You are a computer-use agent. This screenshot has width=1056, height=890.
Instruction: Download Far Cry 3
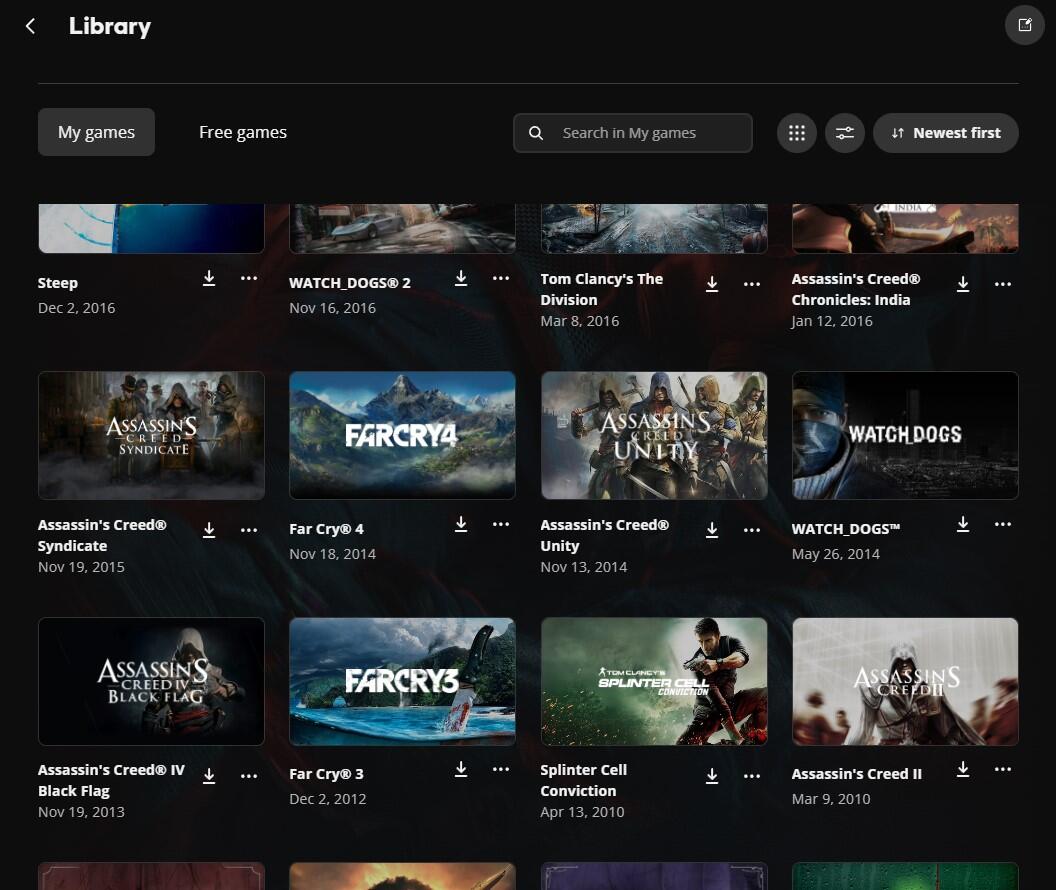[x=461, y=769]
